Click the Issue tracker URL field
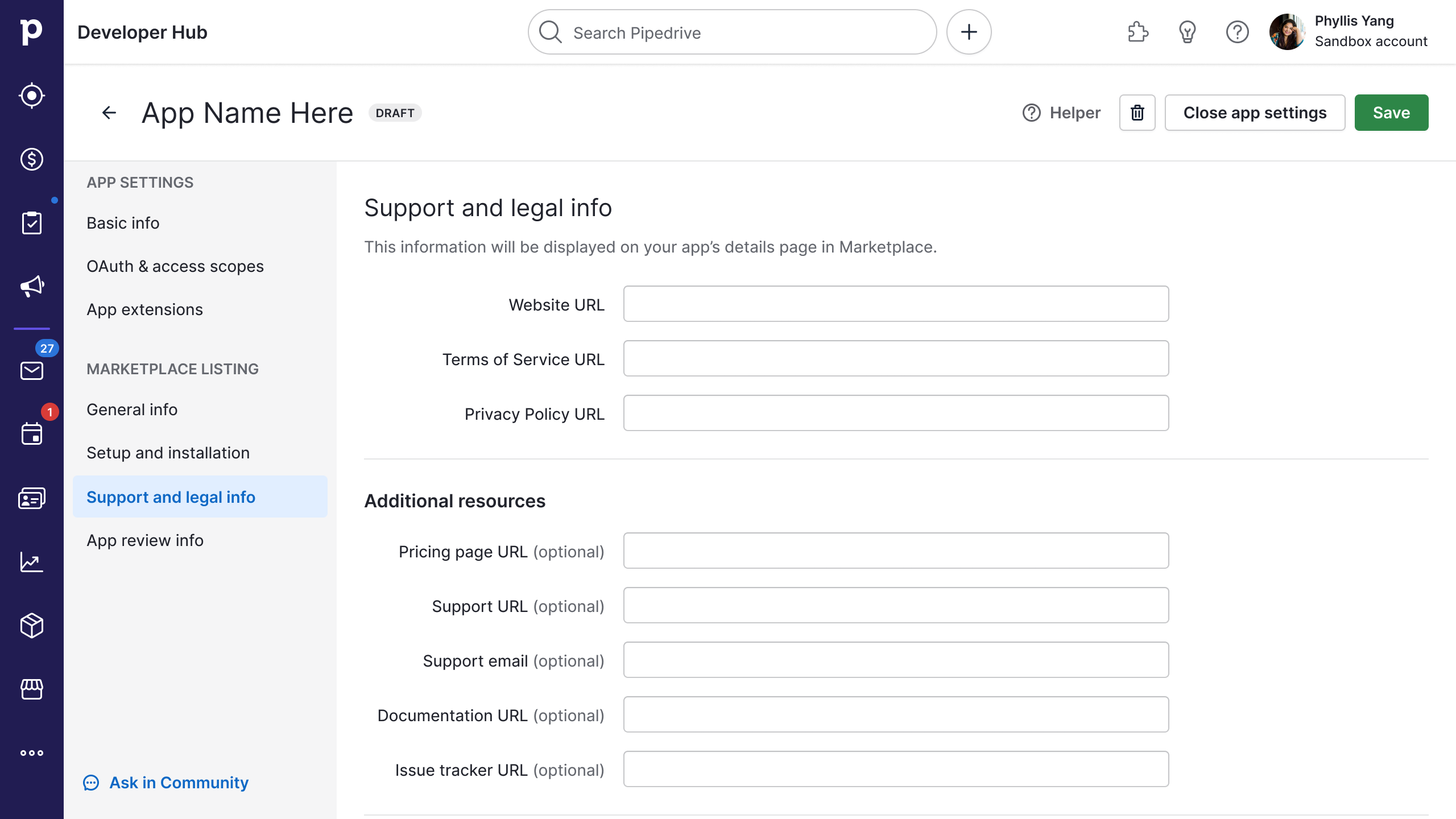Viewport: 1456px width, 819px height. point(896,770)
